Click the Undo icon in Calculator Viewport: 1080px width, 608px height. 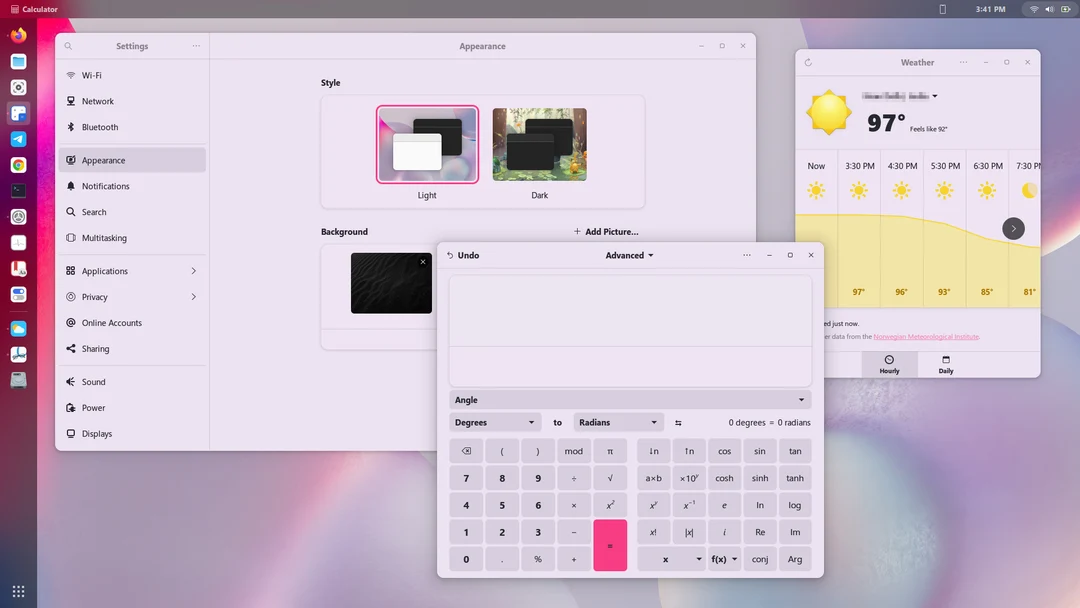[x=451, y=255]
